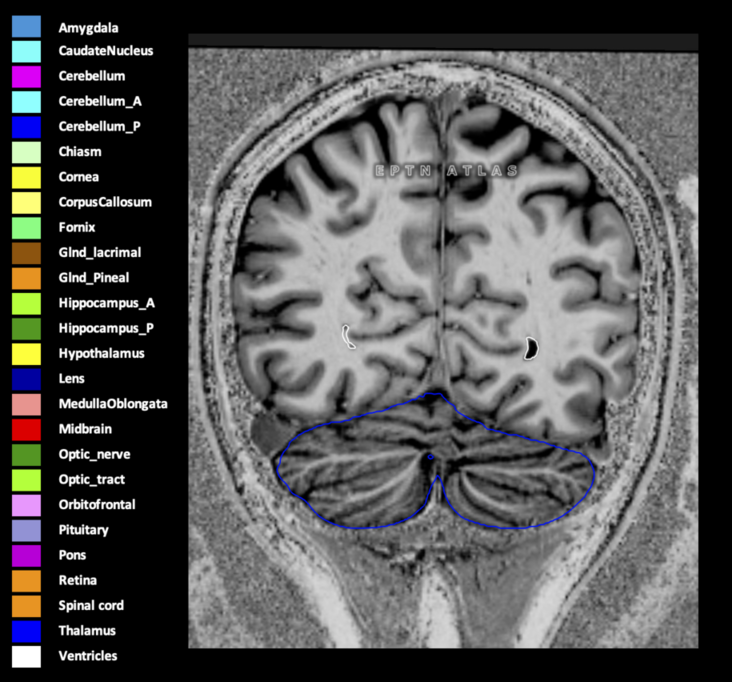Click the thin elongated white-outlined ventricle contour
The width and height of the screenshot is (732, 682).
pos(347,337)
